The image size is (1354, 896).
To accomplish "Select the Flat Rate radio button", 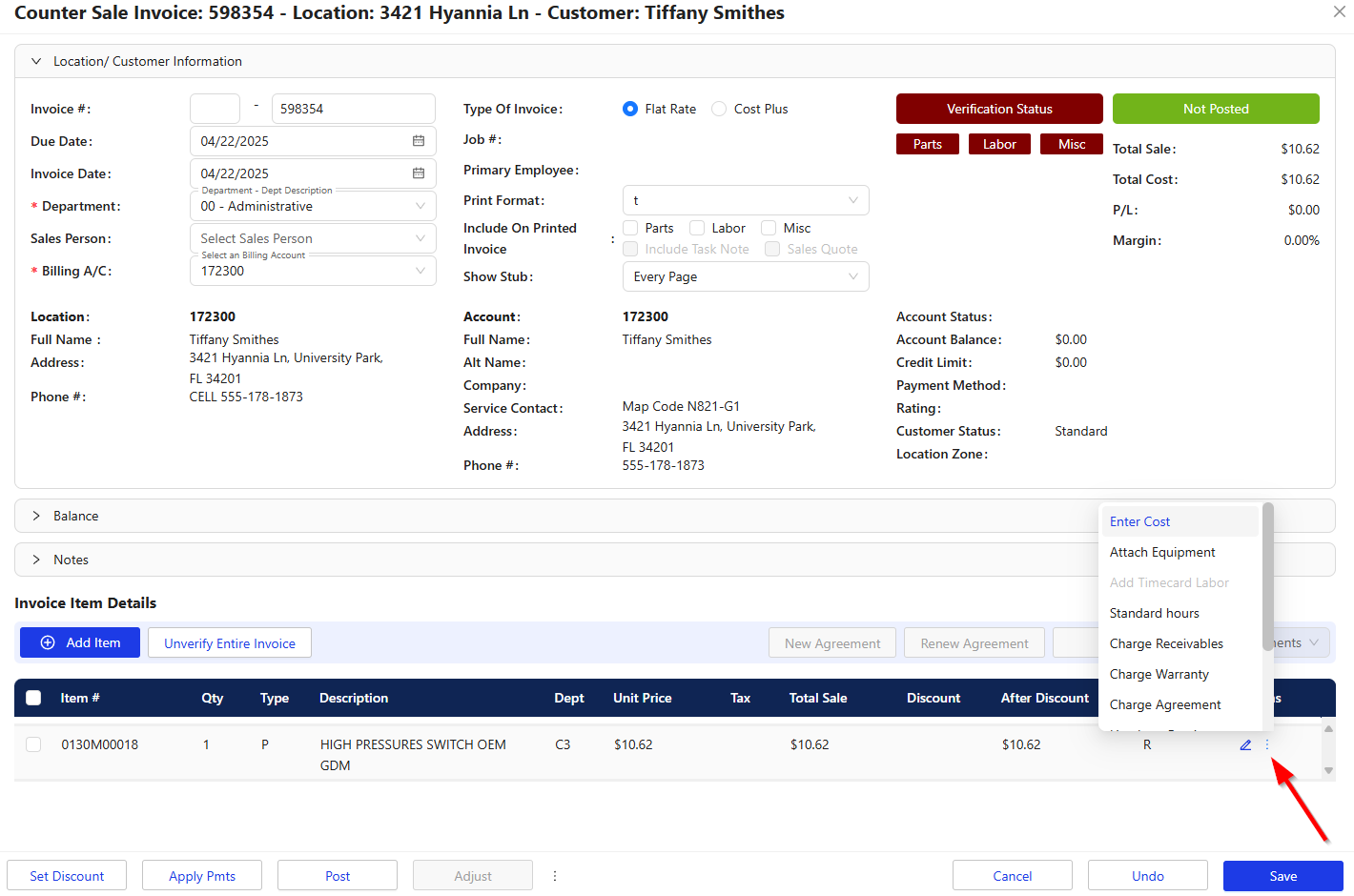I will tap(630, 109).
